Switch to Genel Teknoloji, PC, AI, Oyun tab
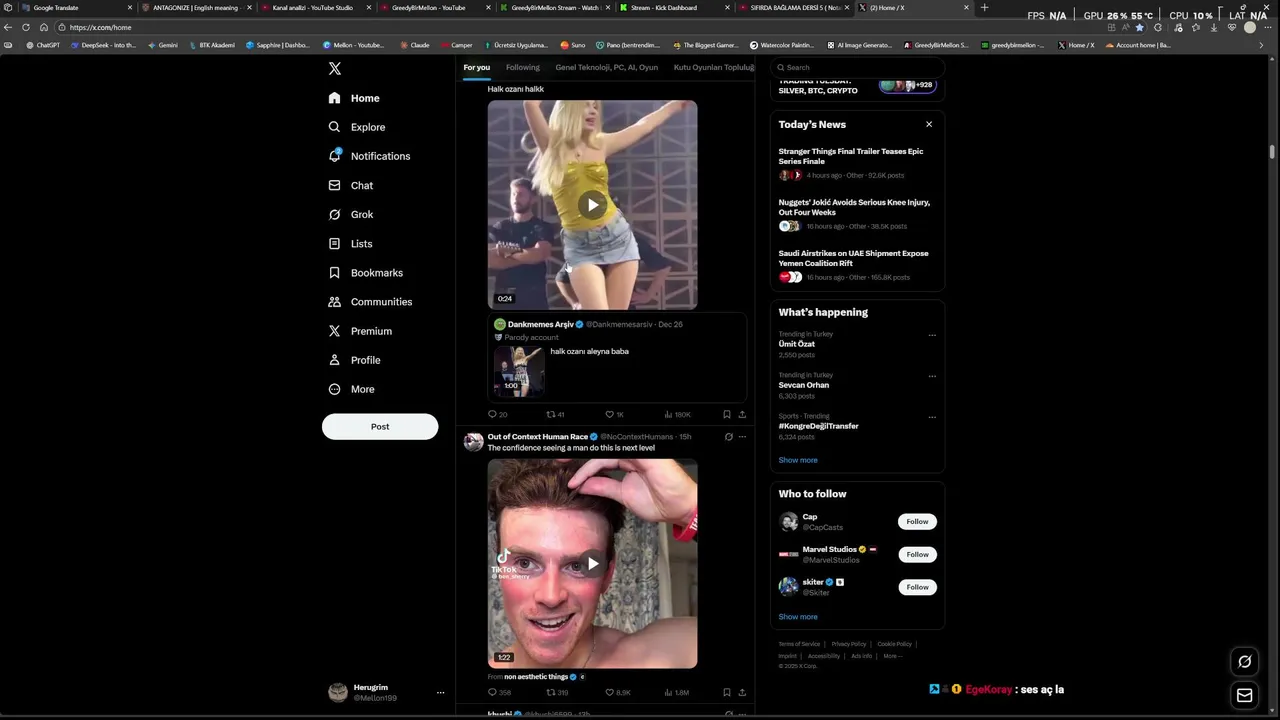 [606, 67]
